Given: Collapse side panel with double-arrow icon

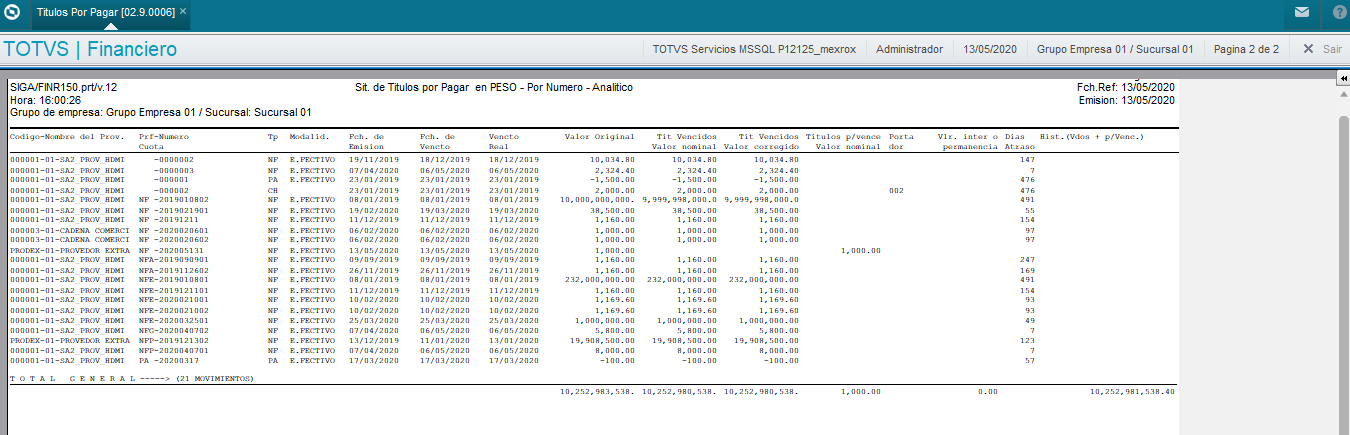Looking at the screenshot, I should click(1343, 78).
